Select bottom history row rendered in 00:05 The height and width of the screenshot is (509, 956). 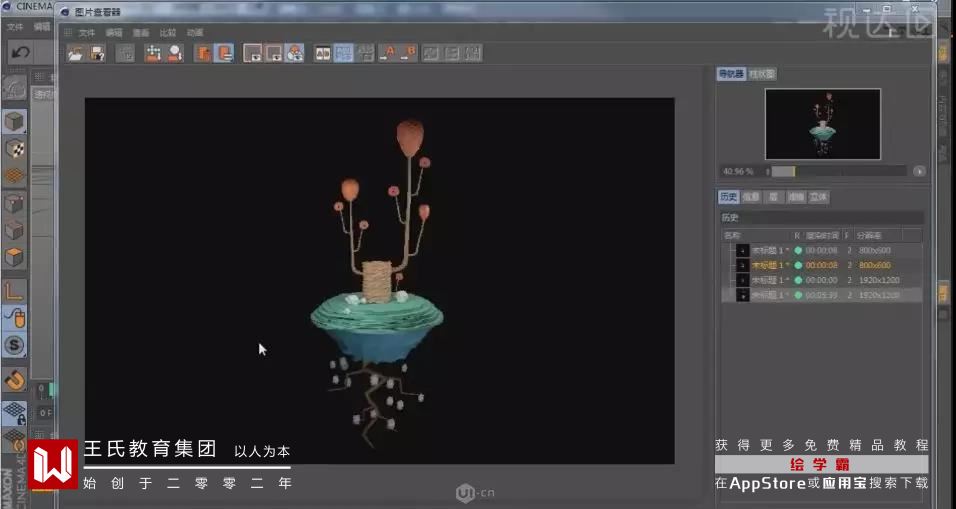tap(822, 295)
